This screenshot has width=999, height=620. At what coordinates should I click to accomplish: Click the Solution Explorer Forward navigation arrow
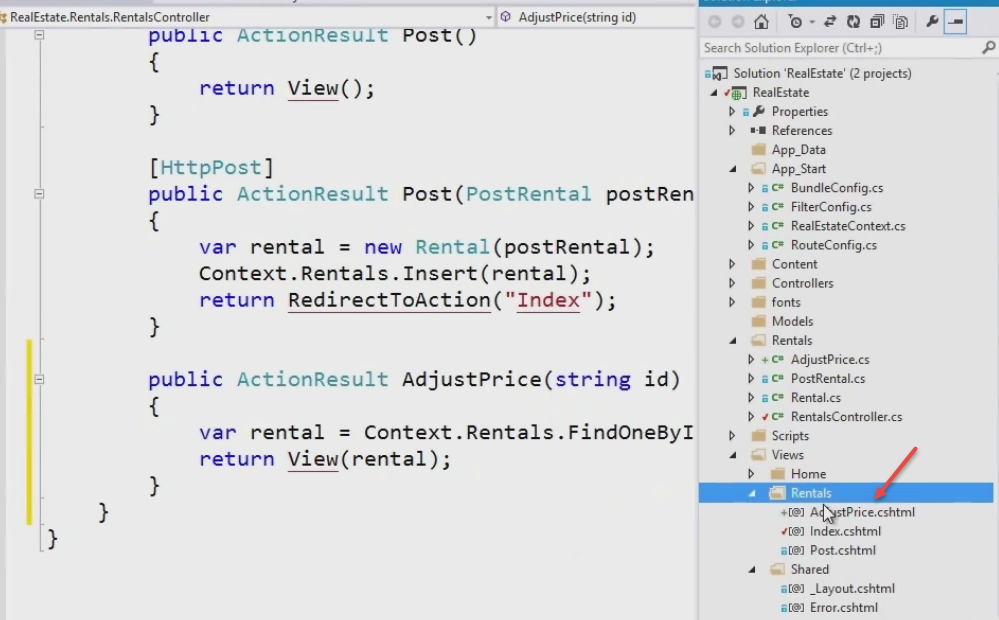[738, 22]
